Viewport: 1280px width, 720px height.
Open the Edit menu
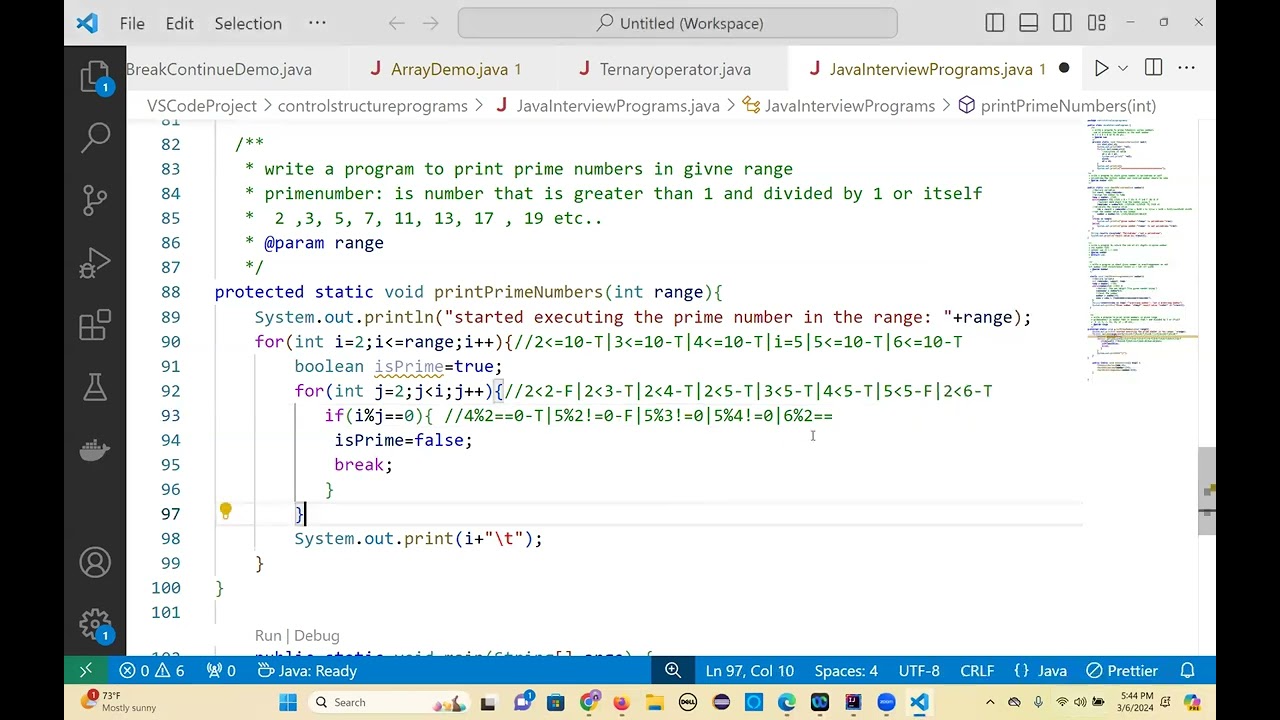click(x=180, y=23)
